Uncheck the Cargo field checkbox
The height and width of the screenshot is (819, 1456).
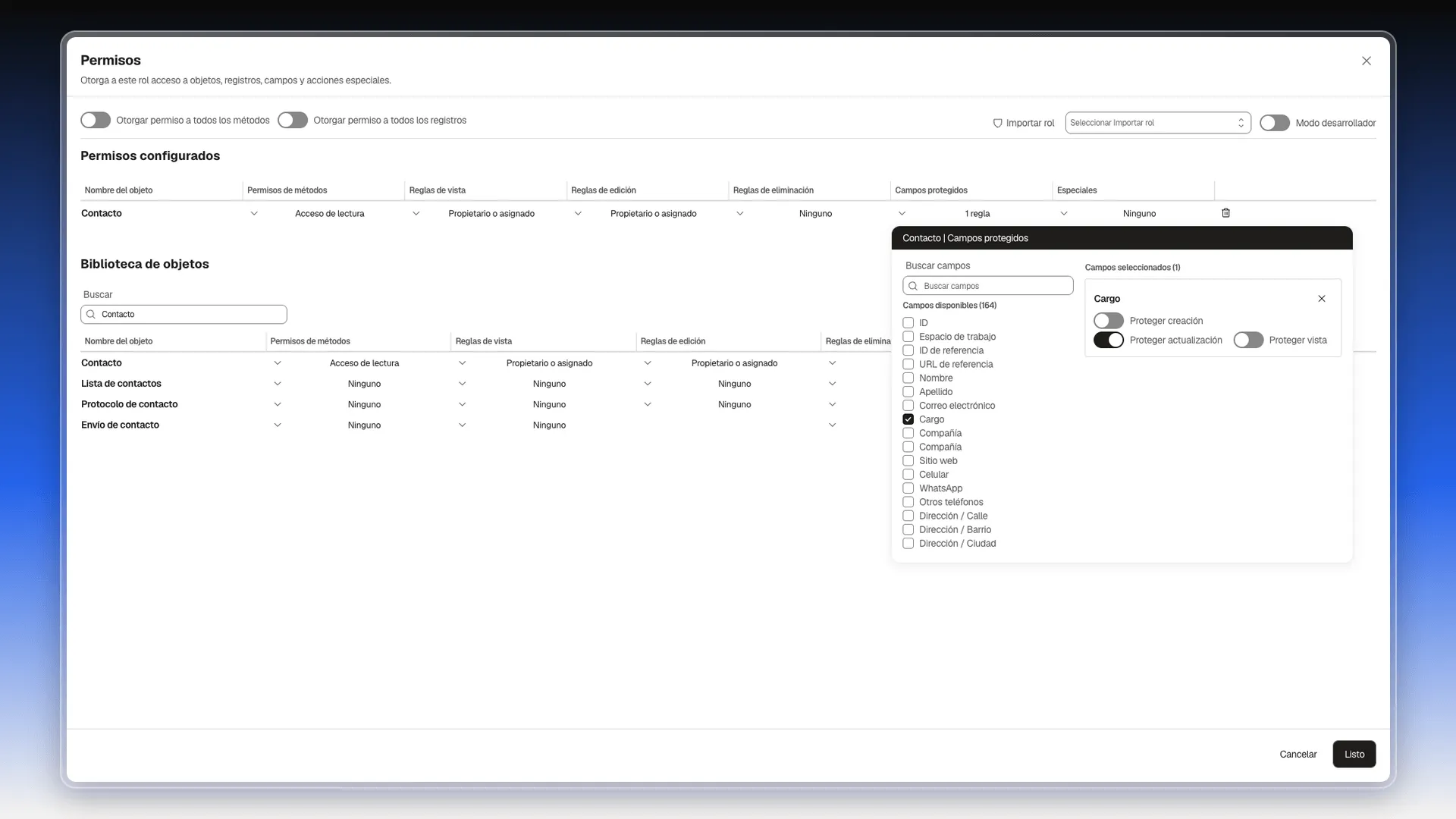click(x=908, y=419)
